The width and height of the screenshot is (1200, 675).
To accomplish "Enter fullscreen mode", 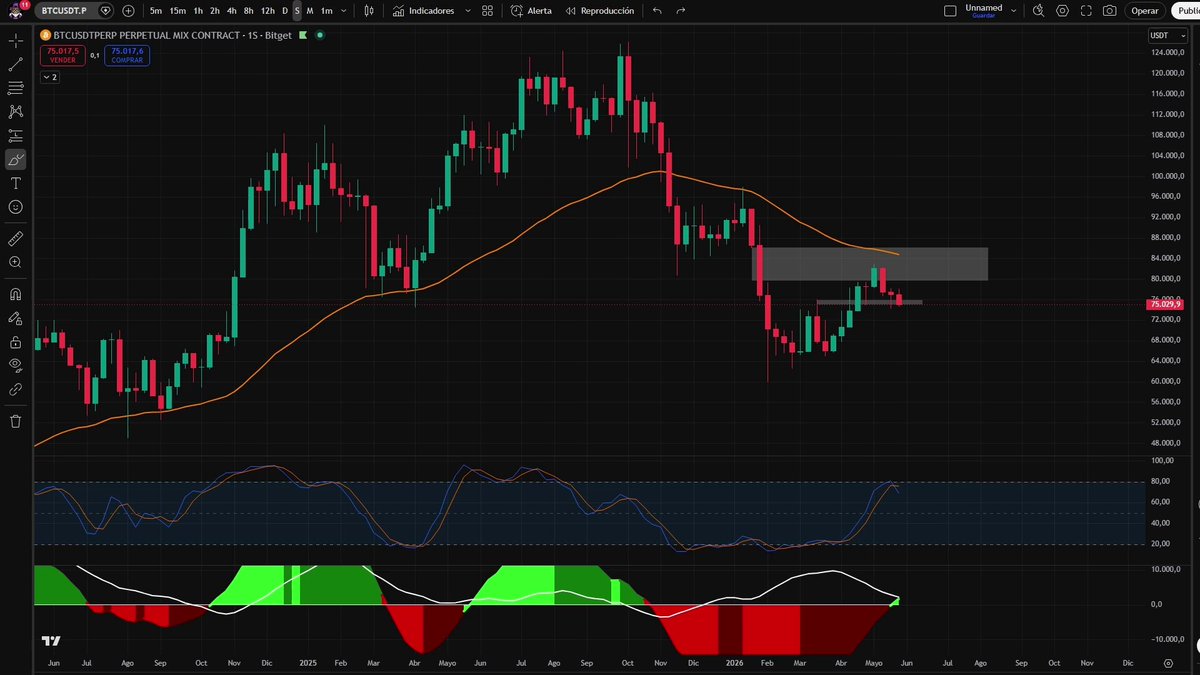I will 1086,11.
